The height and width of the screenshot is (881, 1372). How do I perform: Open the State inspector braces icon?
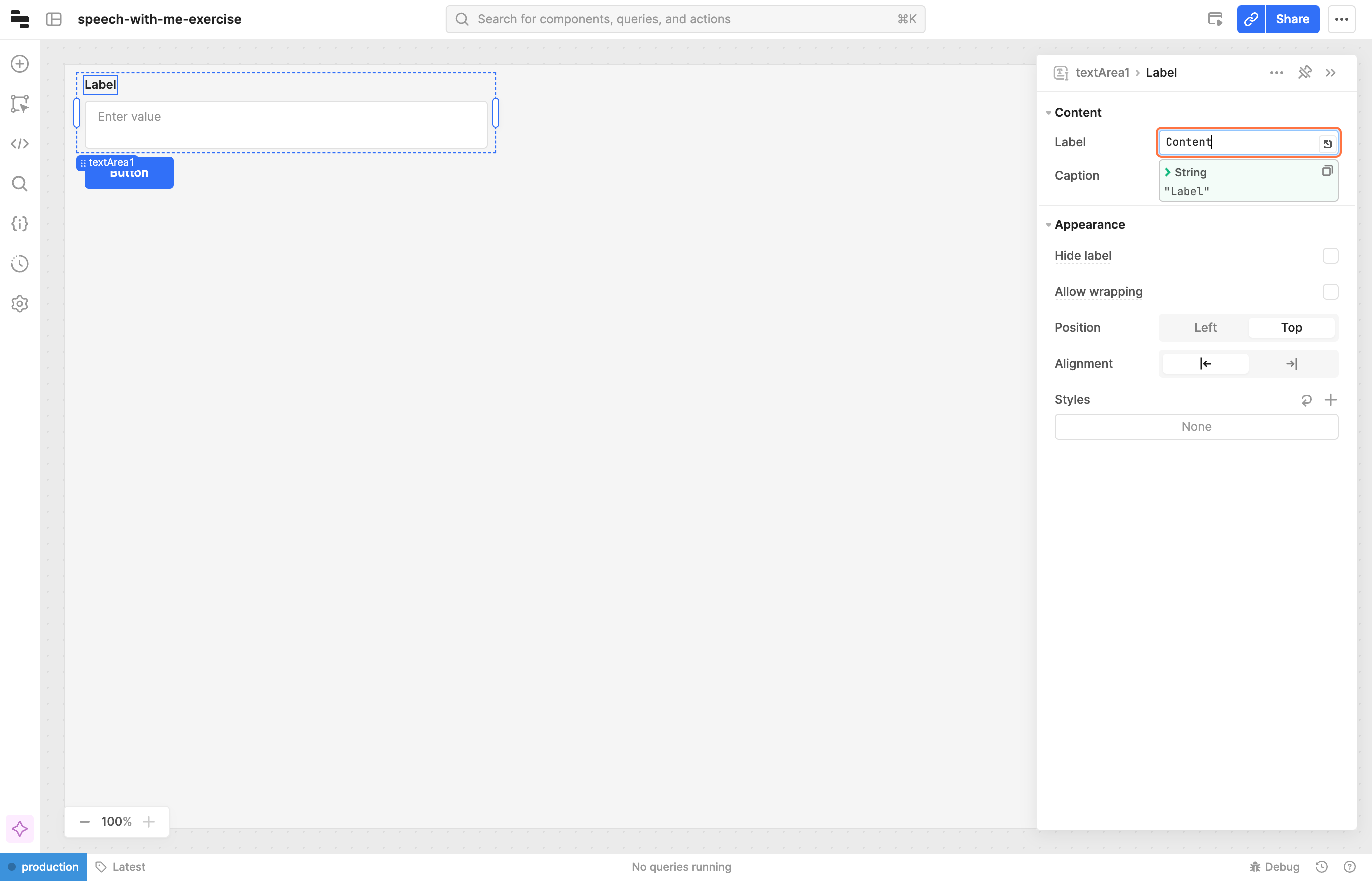coord(20,224)
